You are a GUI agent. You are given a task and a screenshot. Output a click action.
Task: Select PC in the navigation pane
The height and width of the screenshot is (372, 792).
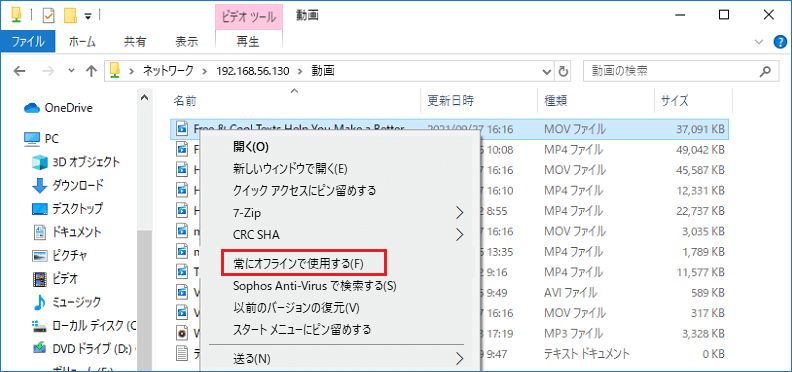tap(41, 138)
